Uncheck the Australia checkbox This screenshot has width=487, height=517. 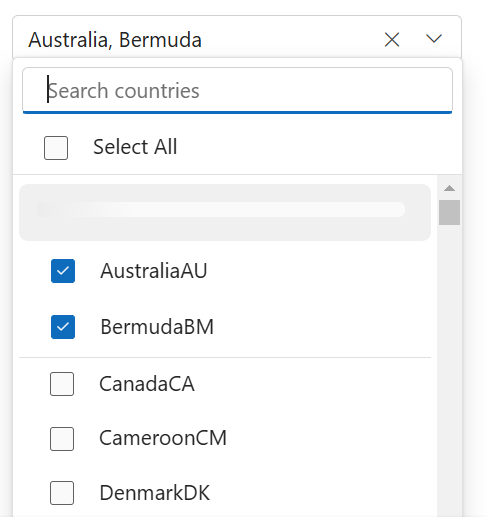click(63, 271)
